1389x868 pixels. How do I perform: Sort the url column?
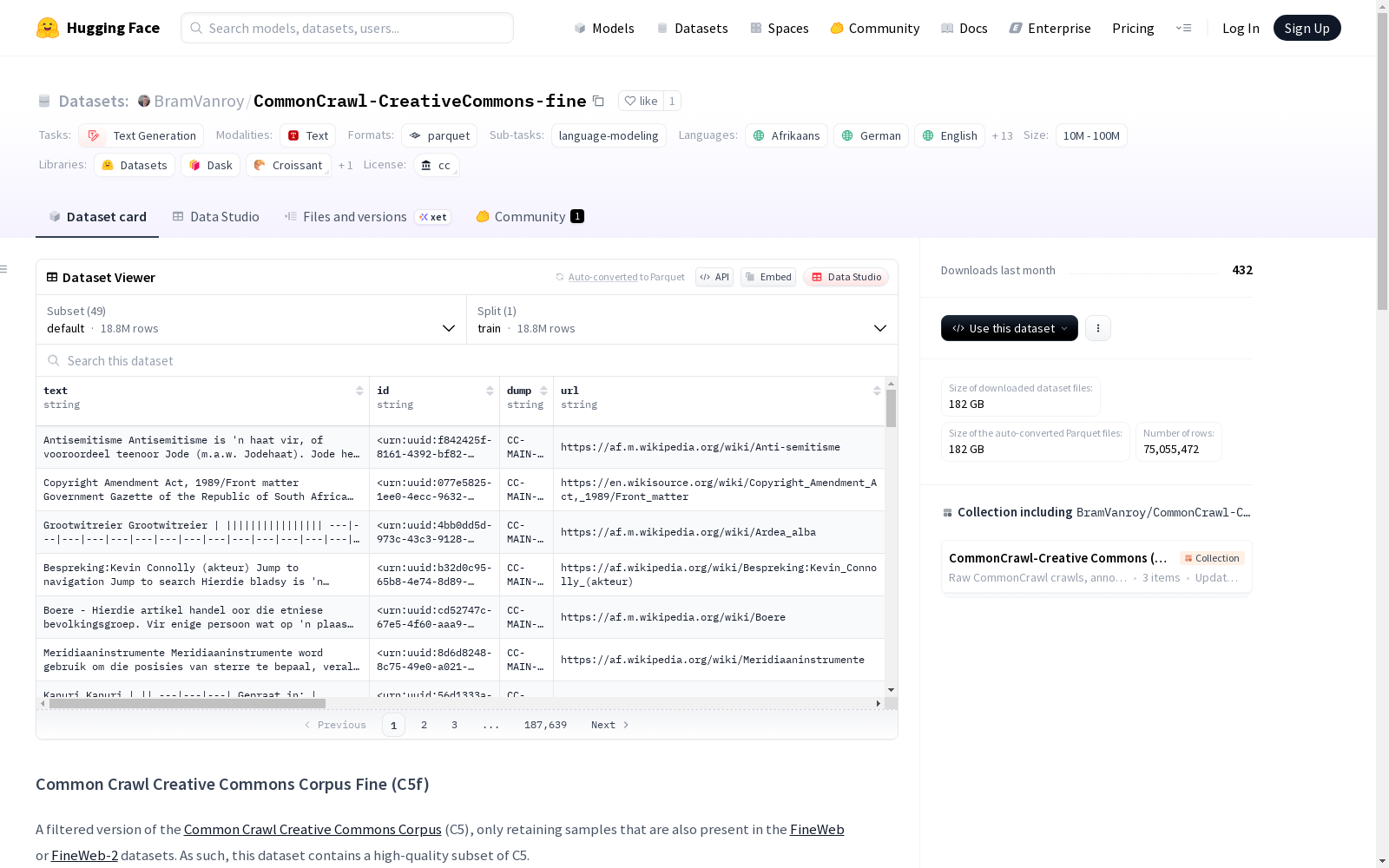click(877, 391)
